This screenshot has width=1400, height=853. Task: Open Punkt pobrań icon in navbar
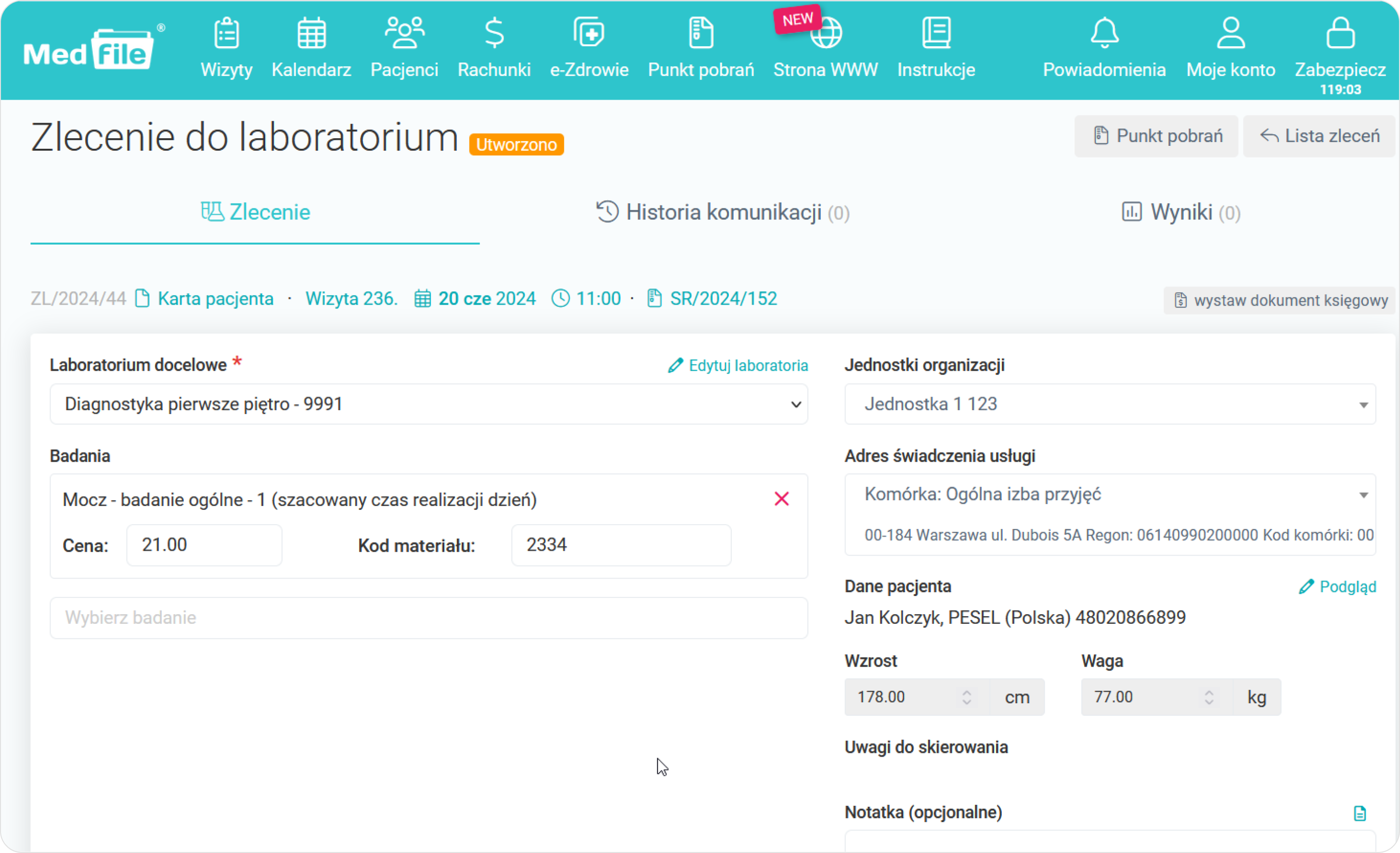(x=700, y=33)
